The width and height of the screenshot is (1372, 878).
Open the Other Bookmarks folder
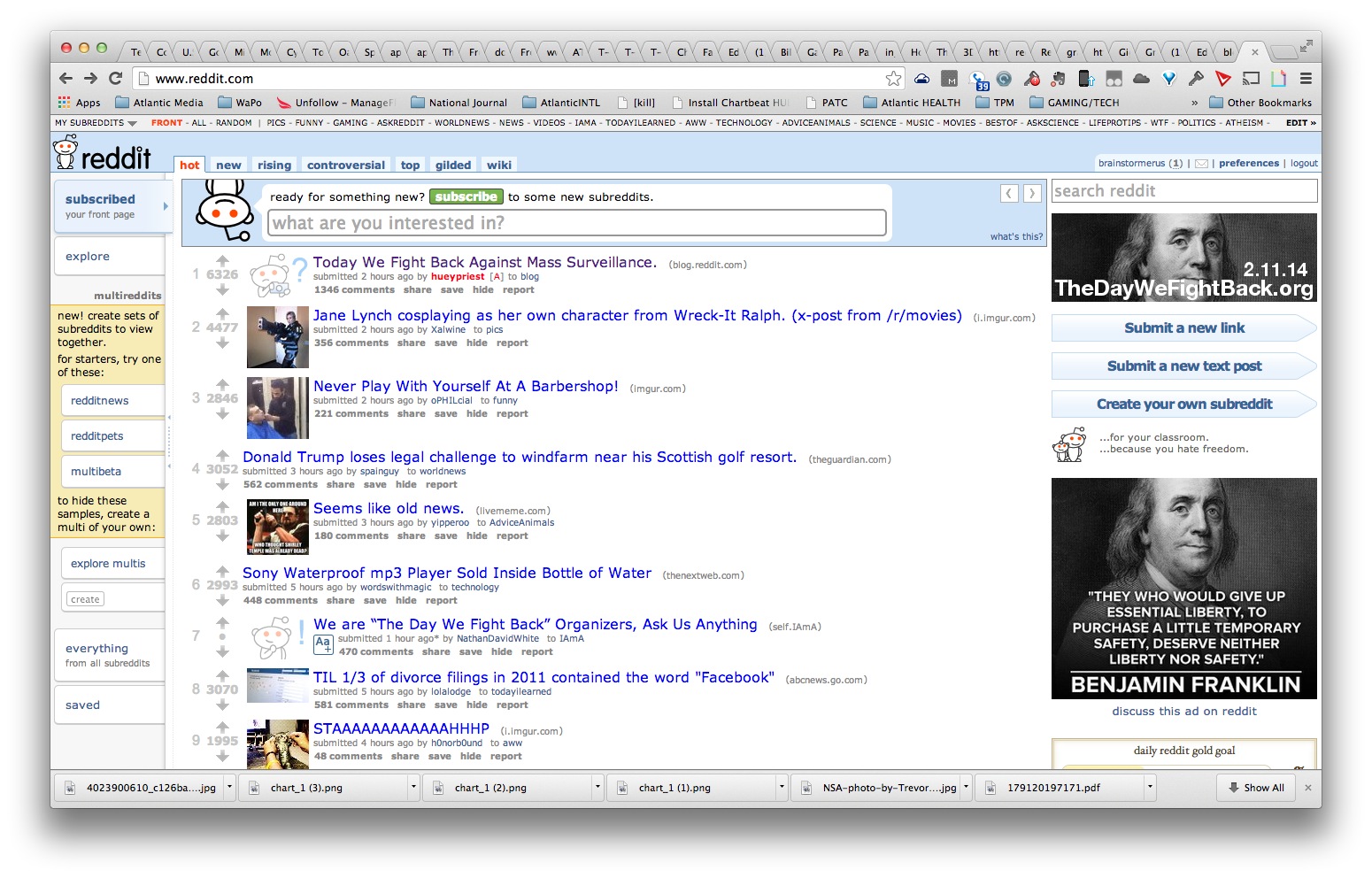1260,103
